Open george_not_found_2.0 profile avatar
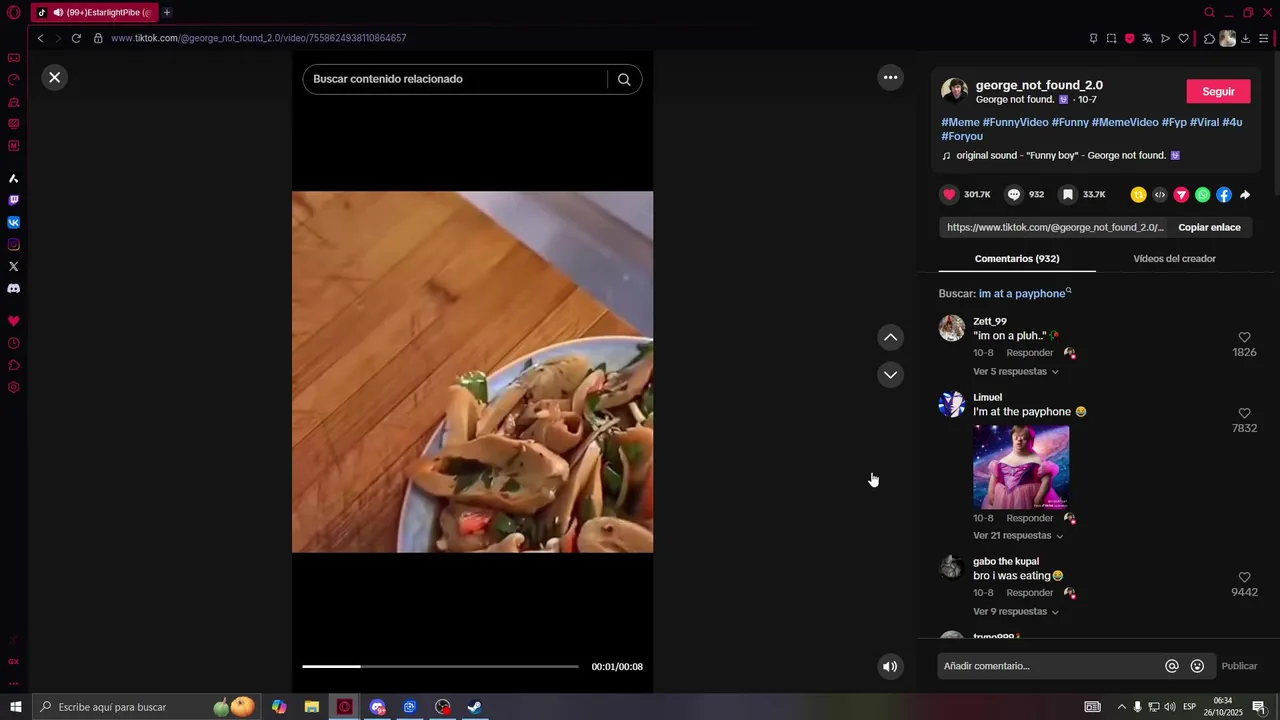Screen dimensions: 1280x720 954,91
